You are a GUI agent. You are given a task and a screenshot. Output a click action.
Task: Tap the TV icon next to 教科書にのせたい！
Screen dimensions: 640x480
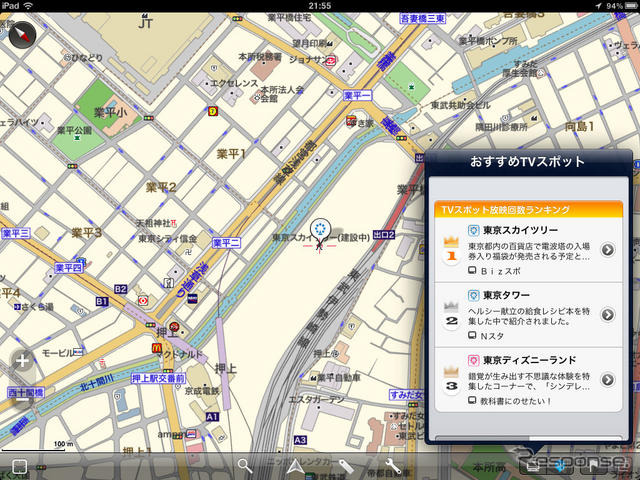coord(472,400)
